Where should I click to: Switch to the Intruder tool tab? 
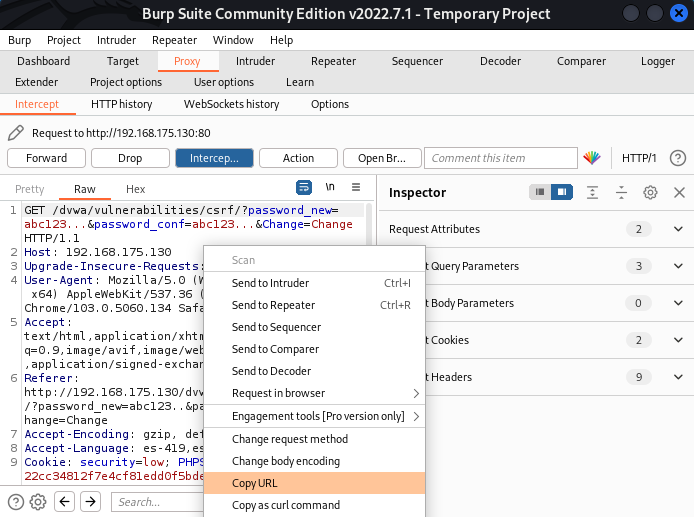(255, 61)
